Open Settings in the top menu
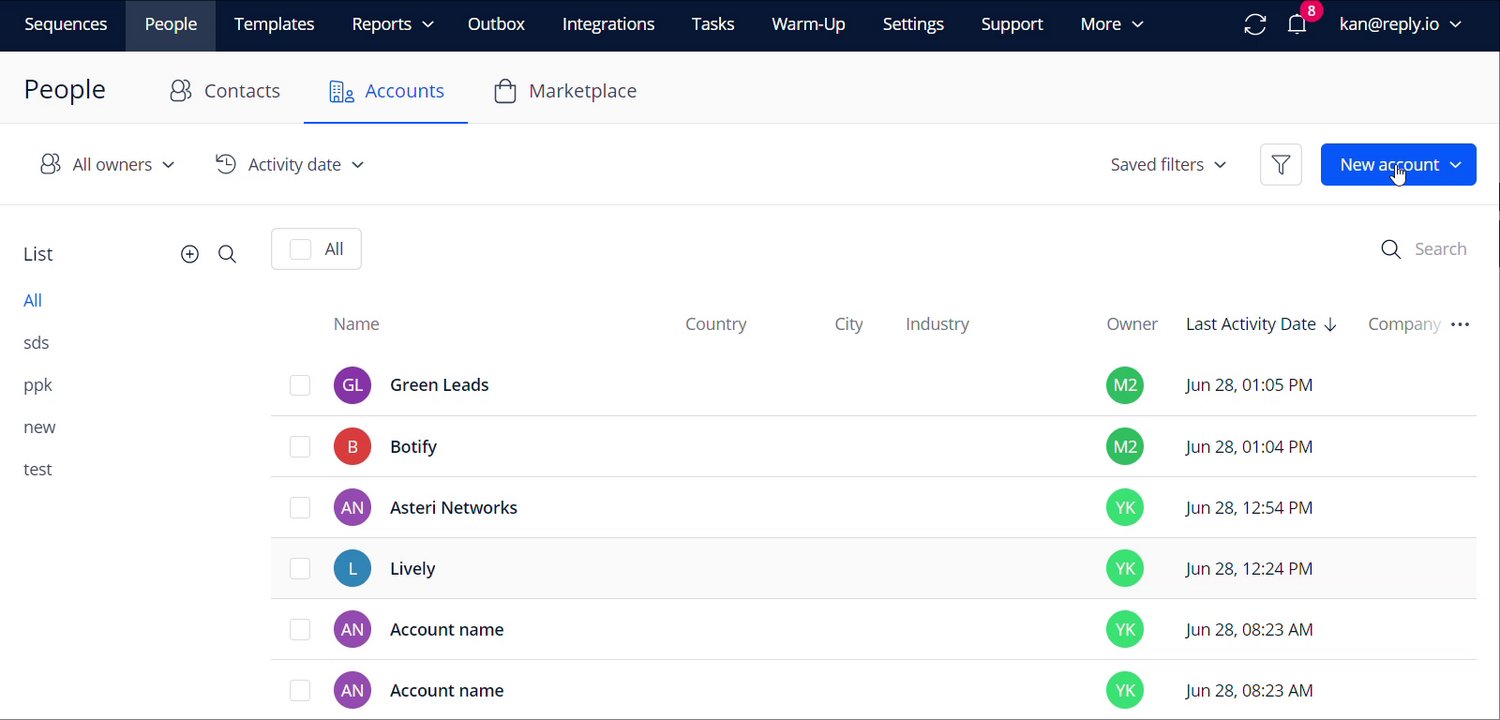This screenshot has width=1500, height=720. (913, 25)
